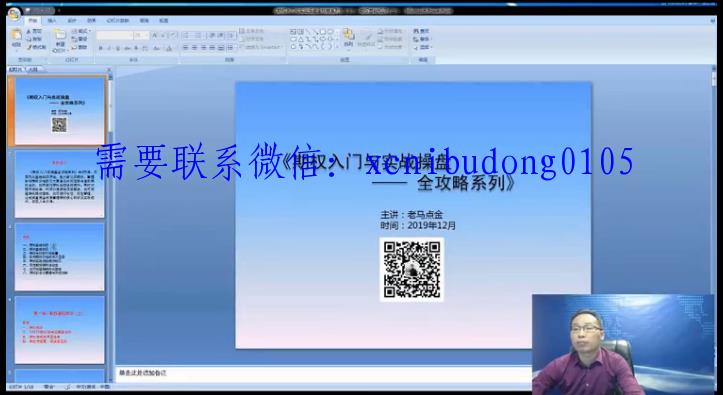Toggle left text alignment

click(x=186, y=47)
